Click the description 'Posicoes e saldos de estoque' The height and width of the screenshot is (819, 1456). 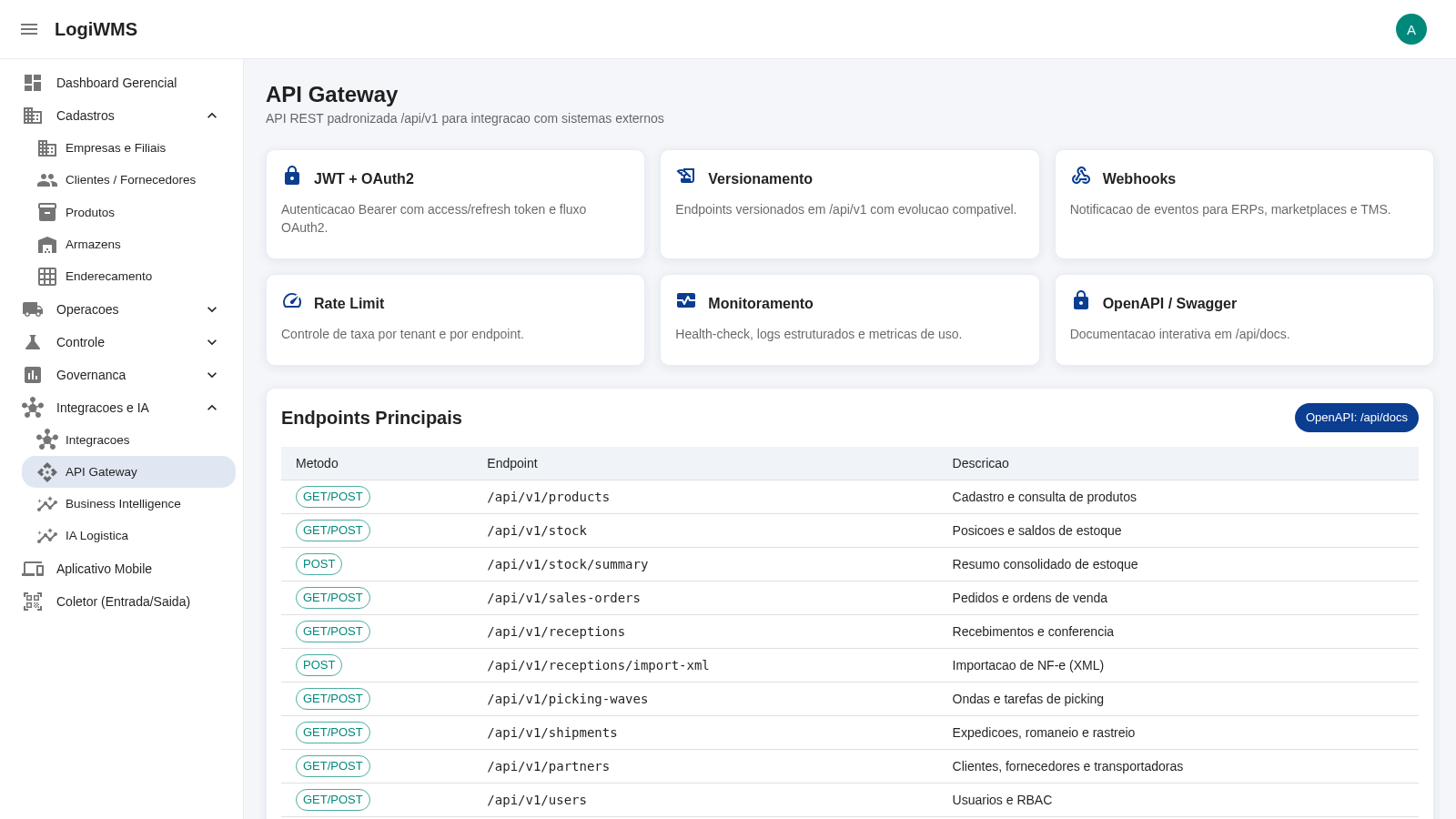coord(1036,531)
